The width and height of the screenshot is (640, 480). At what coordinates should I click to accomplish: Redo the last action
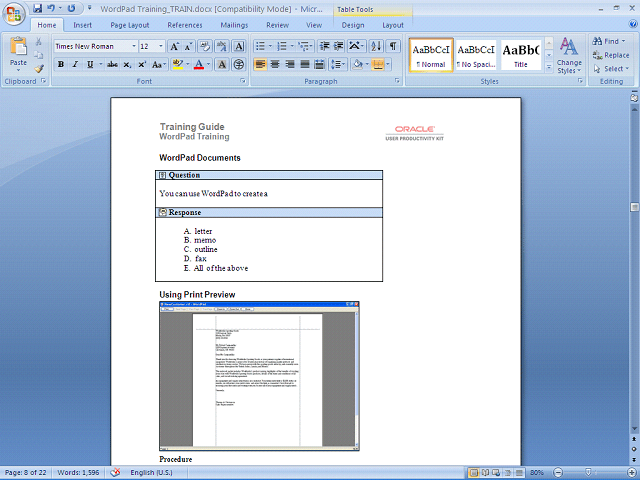(71, 8)
